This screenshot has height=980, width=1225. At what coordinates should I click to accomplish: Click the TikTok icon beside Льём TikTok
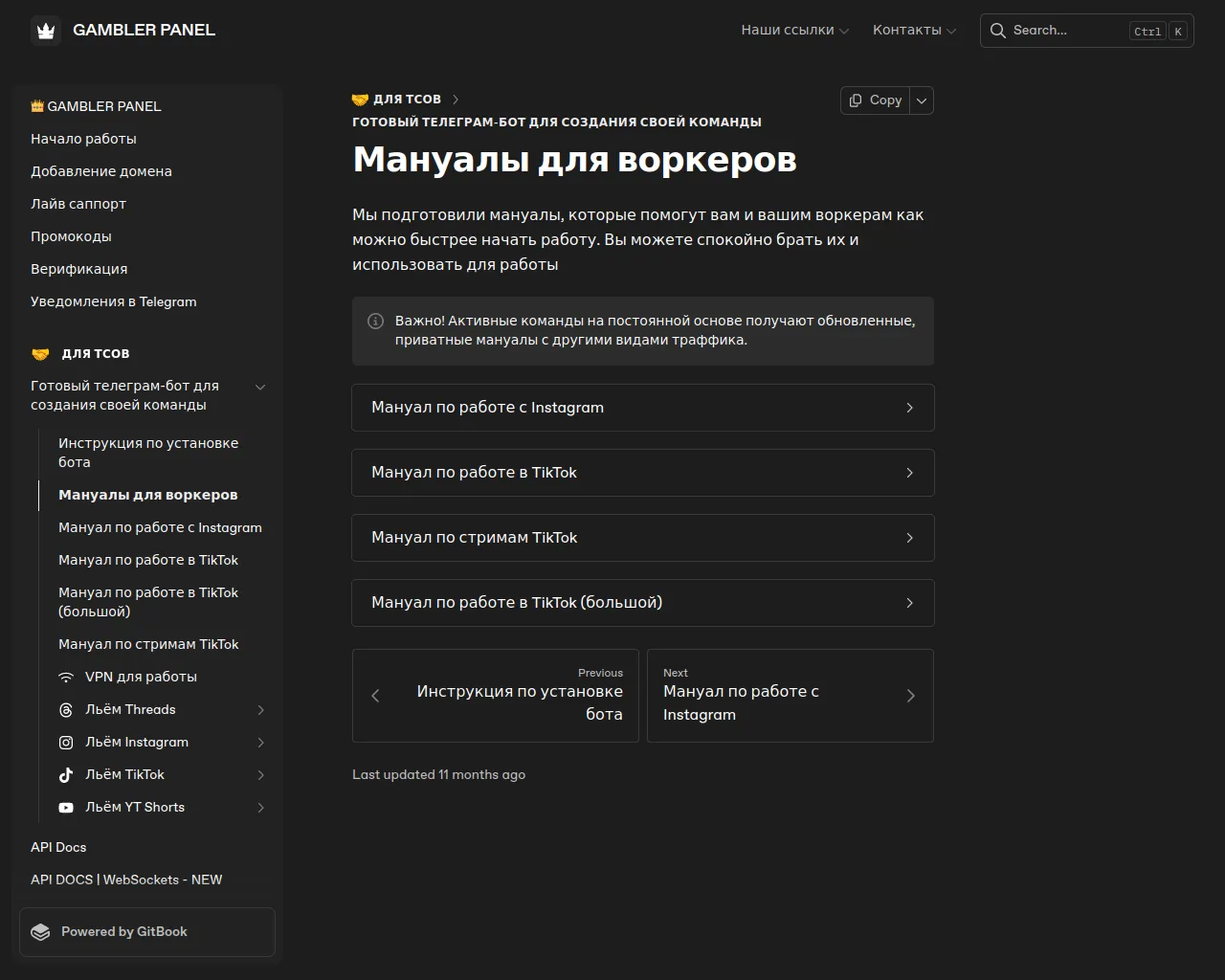[66, 775]
